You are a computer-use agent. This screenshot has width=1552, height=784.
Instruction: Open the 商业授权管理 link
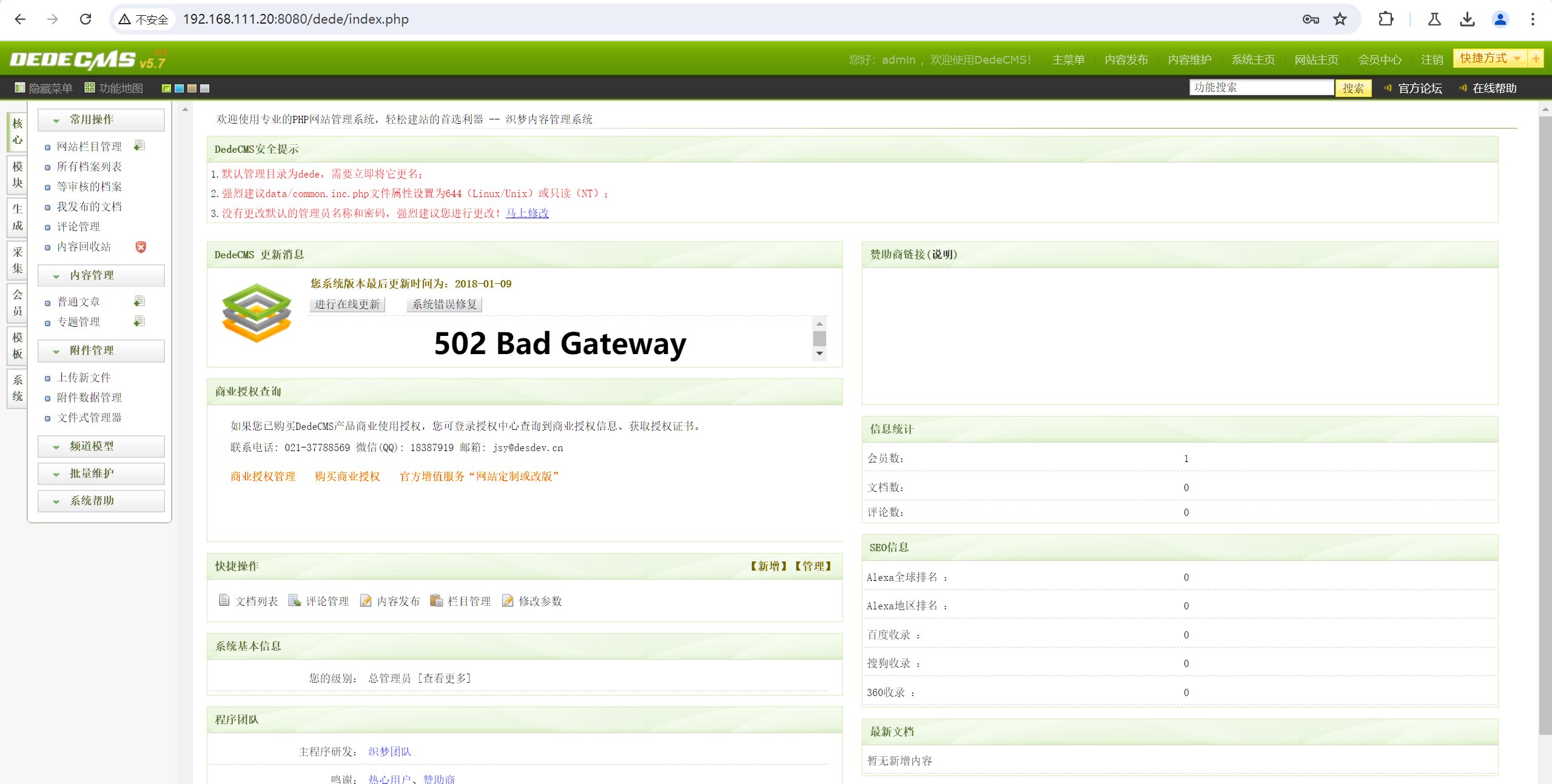(263, 477)
